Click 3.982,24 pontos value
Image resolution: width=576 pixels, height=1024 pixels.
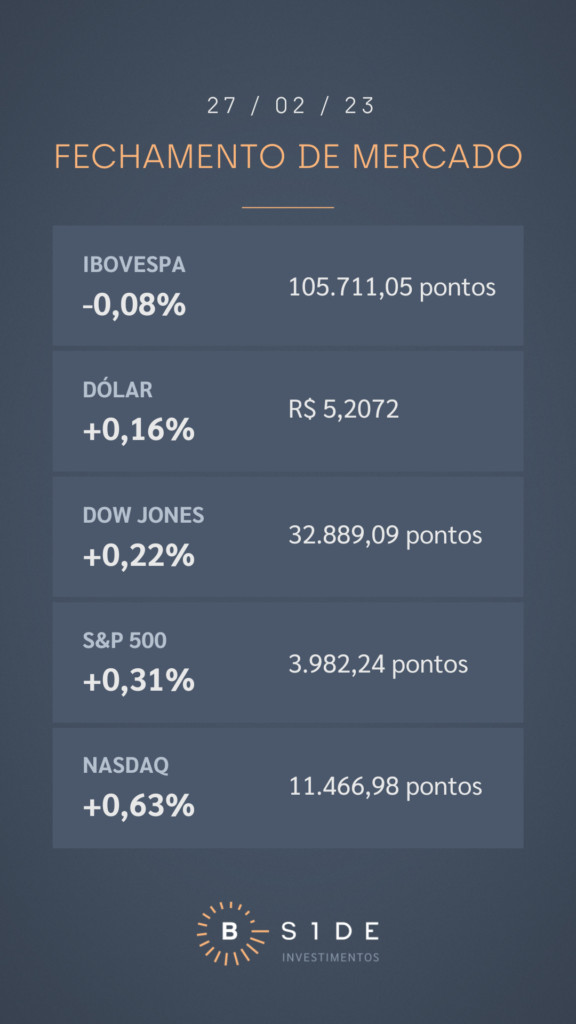(378, 664)
